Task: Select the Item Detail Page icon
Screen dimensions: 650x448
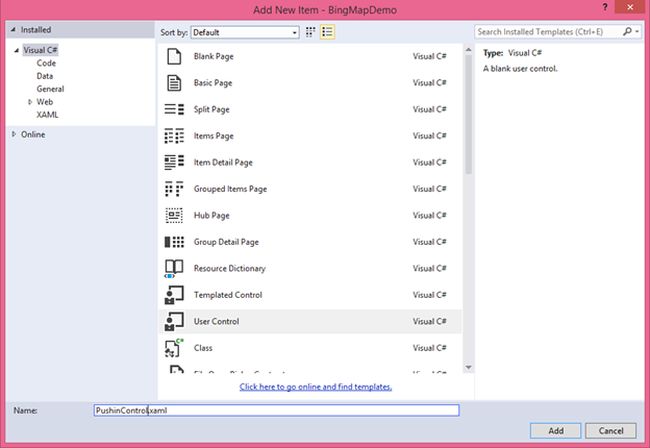Action: 174,162
